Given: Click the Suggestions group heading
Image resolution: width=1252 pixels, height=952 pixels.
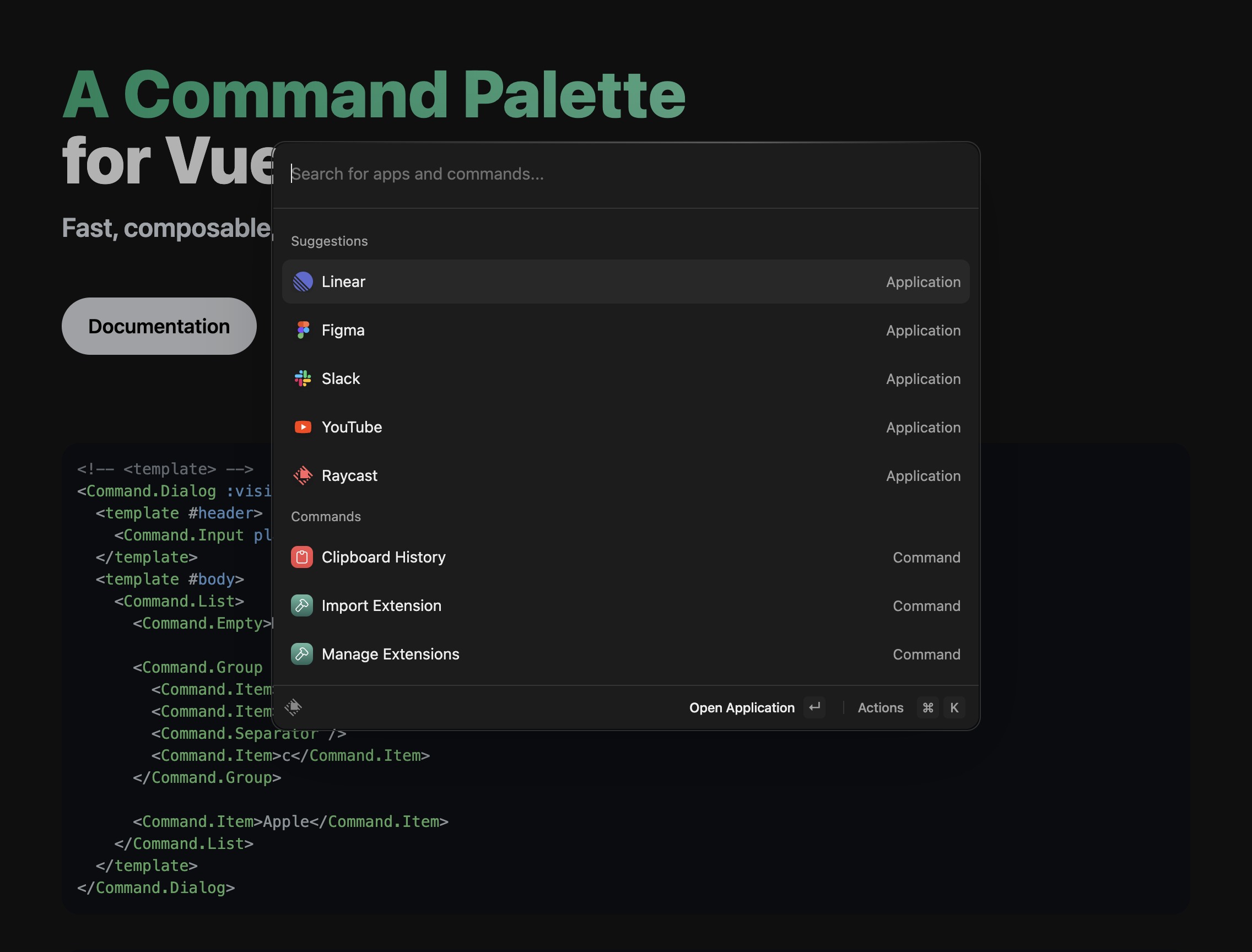Looking at the screenshot, I should (x=330, y=241).
